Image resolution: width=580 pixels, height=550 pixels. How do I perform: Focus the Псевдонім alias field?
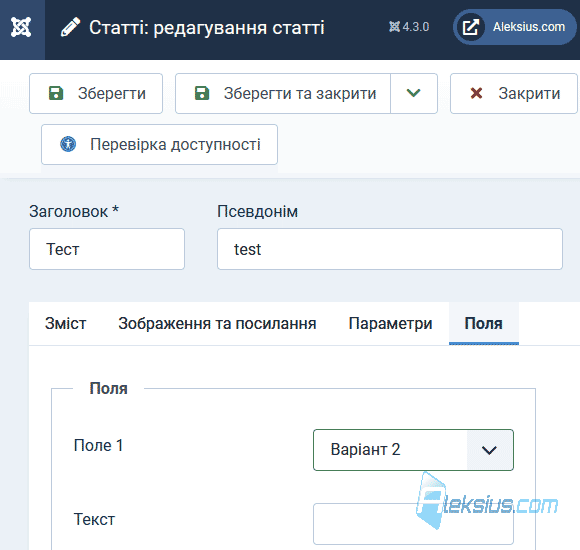[390, 249]
